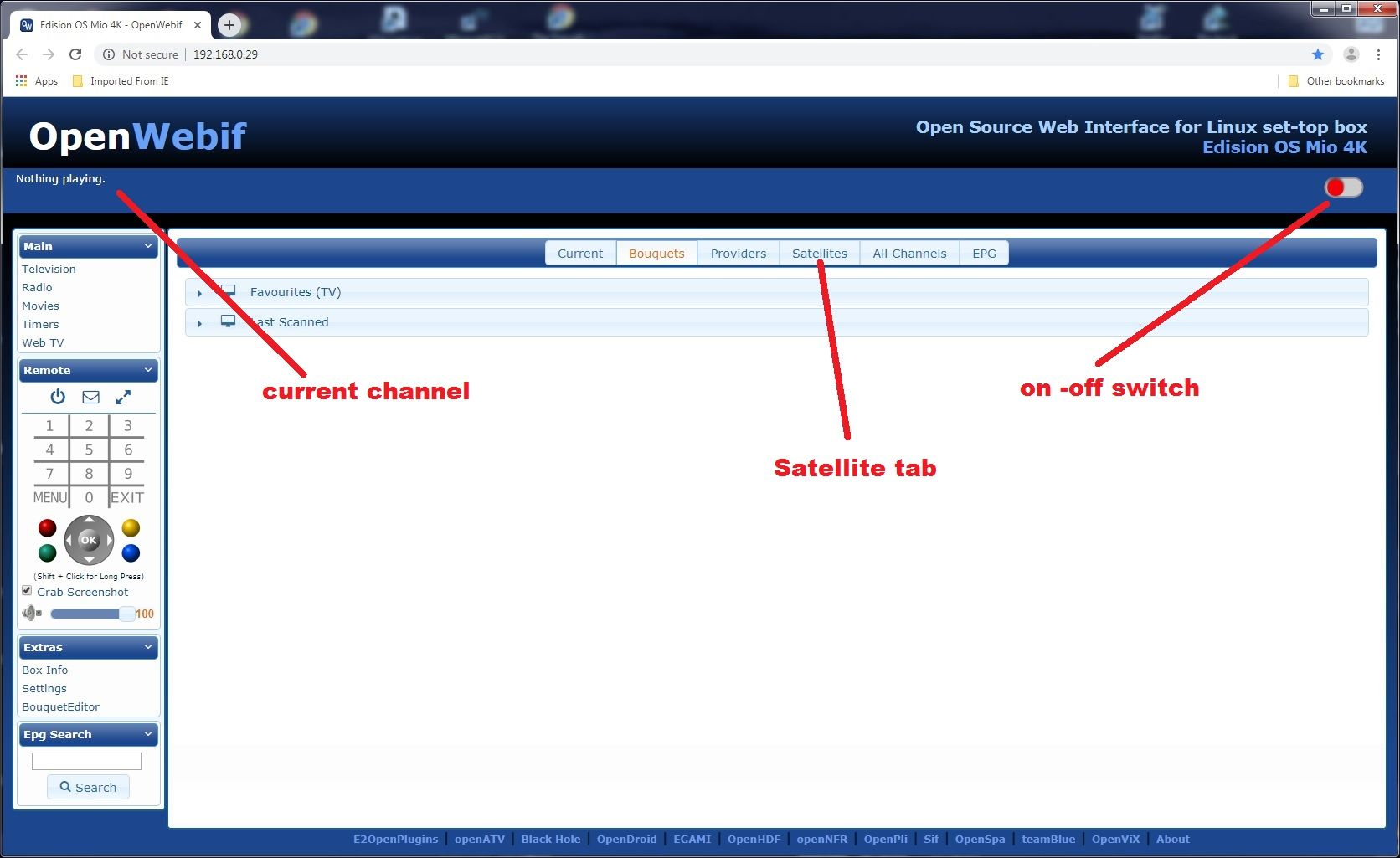The width and height of the screenshot is (1400, 858).
Task: Click the remote MENU key
Action: 49,497
